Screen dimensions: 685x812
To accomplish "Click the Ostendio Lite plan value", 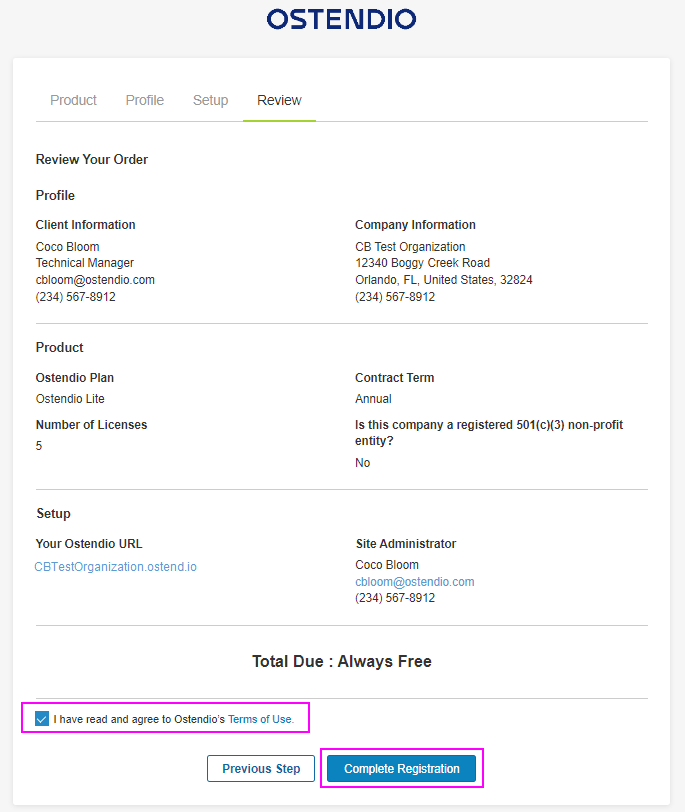I will pos(70,399).
